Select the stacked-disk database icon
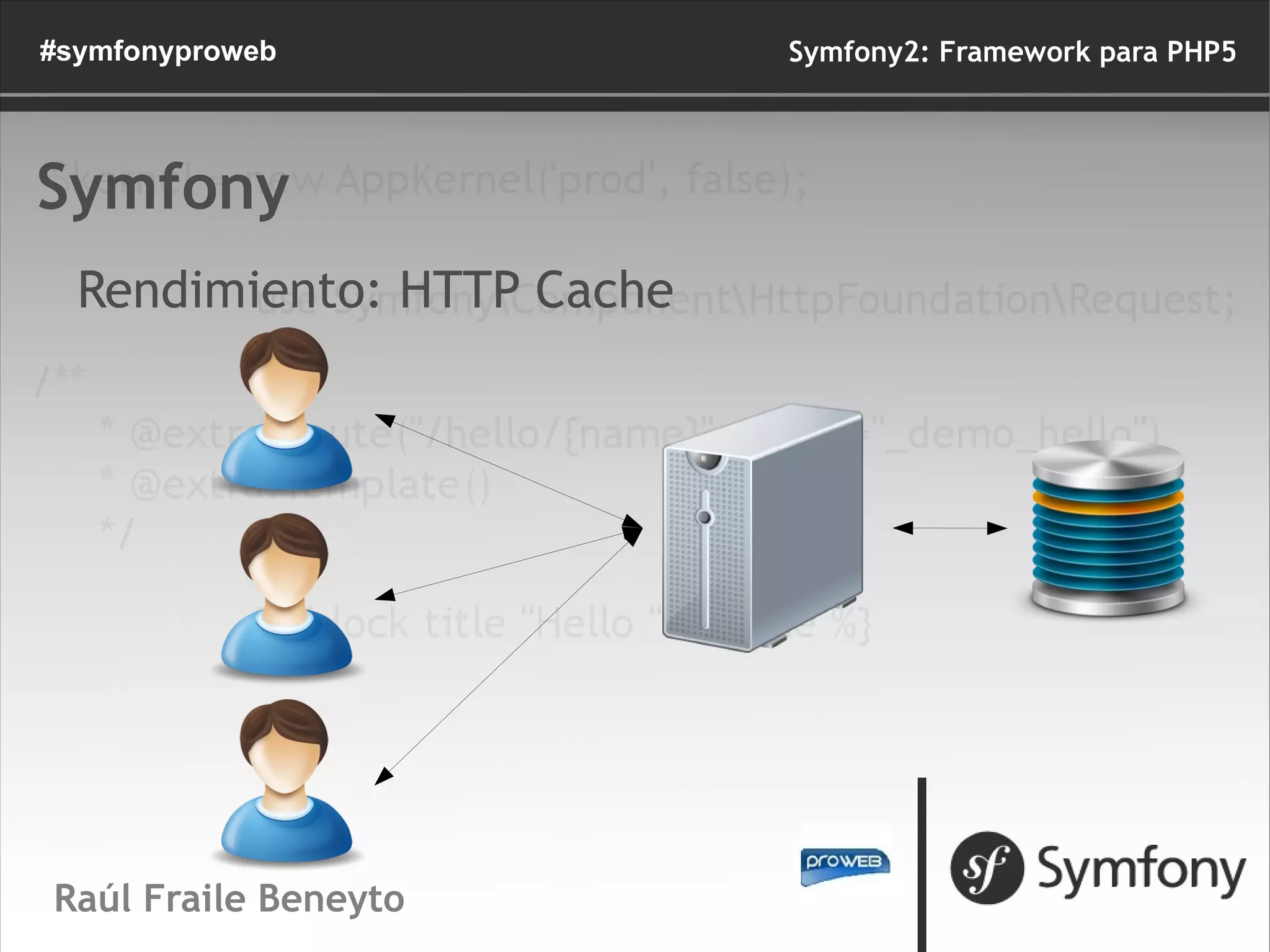This screenshot has width=1270, height=952. pyautogui.click(x=1108, y=528)
